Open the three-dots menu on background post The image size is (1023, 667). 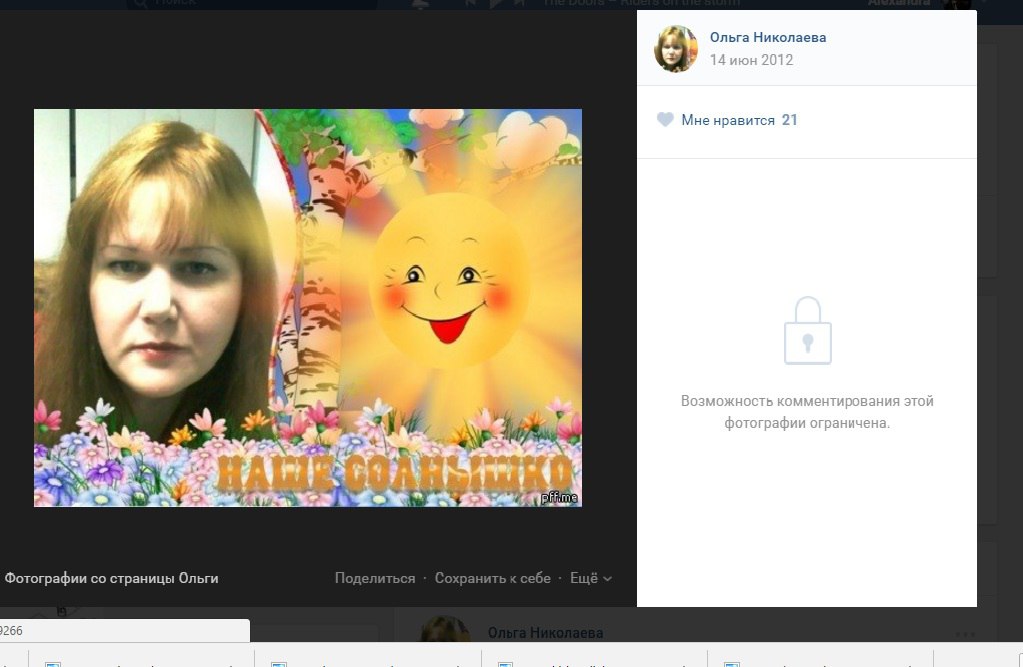(964, 634)
